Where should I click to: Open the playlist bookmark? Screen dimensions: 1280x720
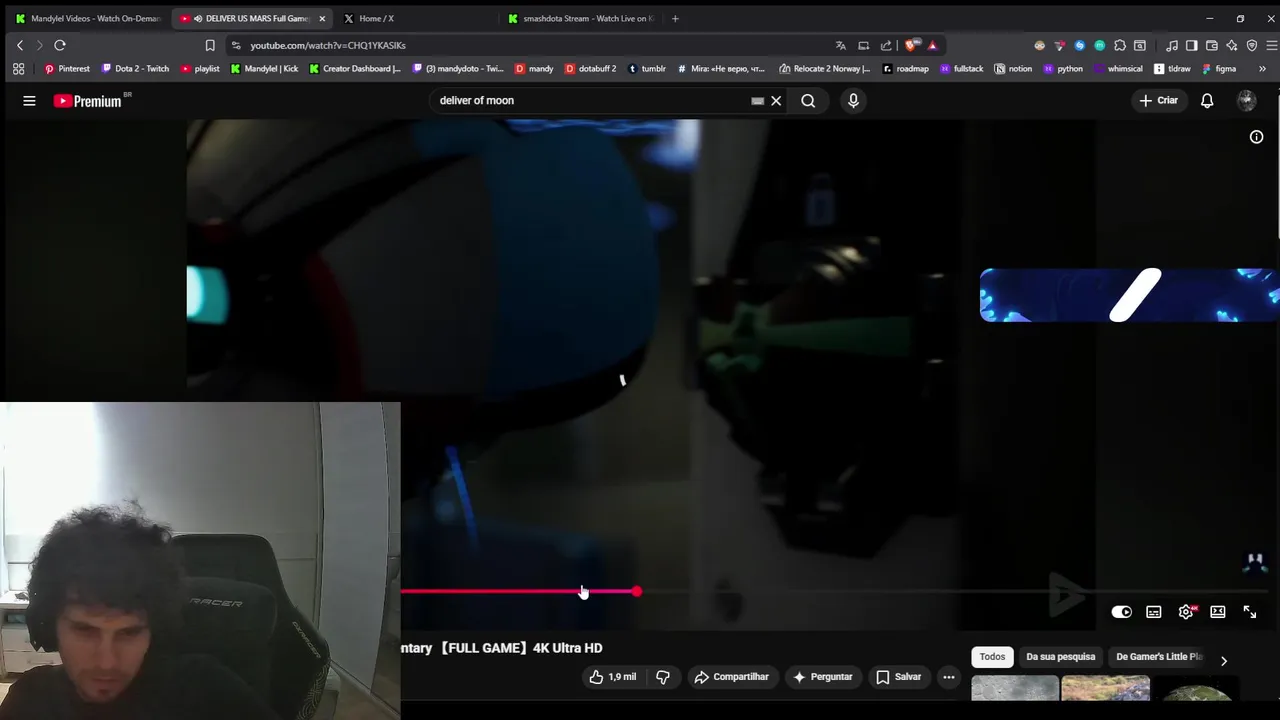click(x=200, y=69)
